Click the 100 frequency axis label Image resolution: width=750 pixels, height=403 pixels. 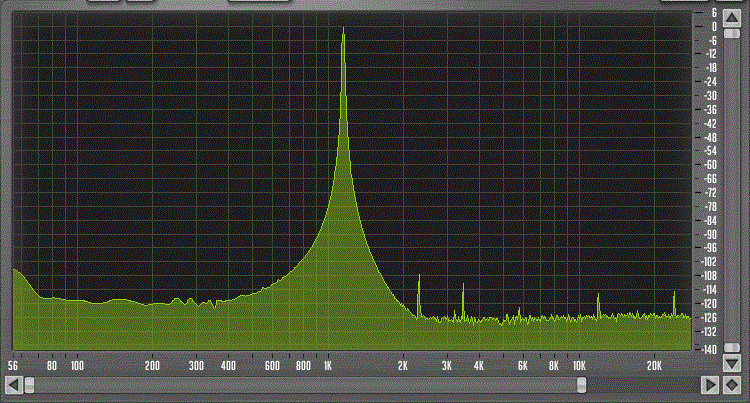[x=77, y=366]
